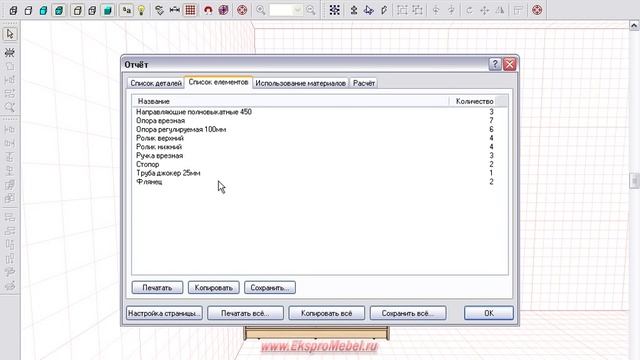Click the rightmost life-ring help icon
Screen dimensions: 640x360
tap(537, 10)
